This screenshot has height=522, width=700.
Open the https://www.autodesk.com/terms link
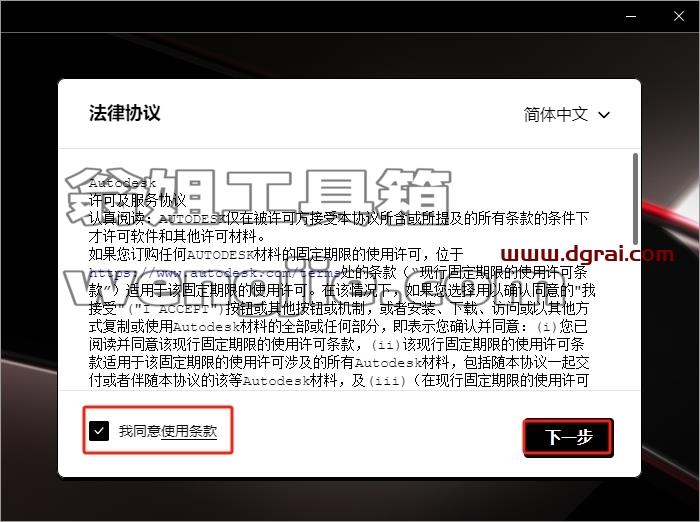click(214, 273)
